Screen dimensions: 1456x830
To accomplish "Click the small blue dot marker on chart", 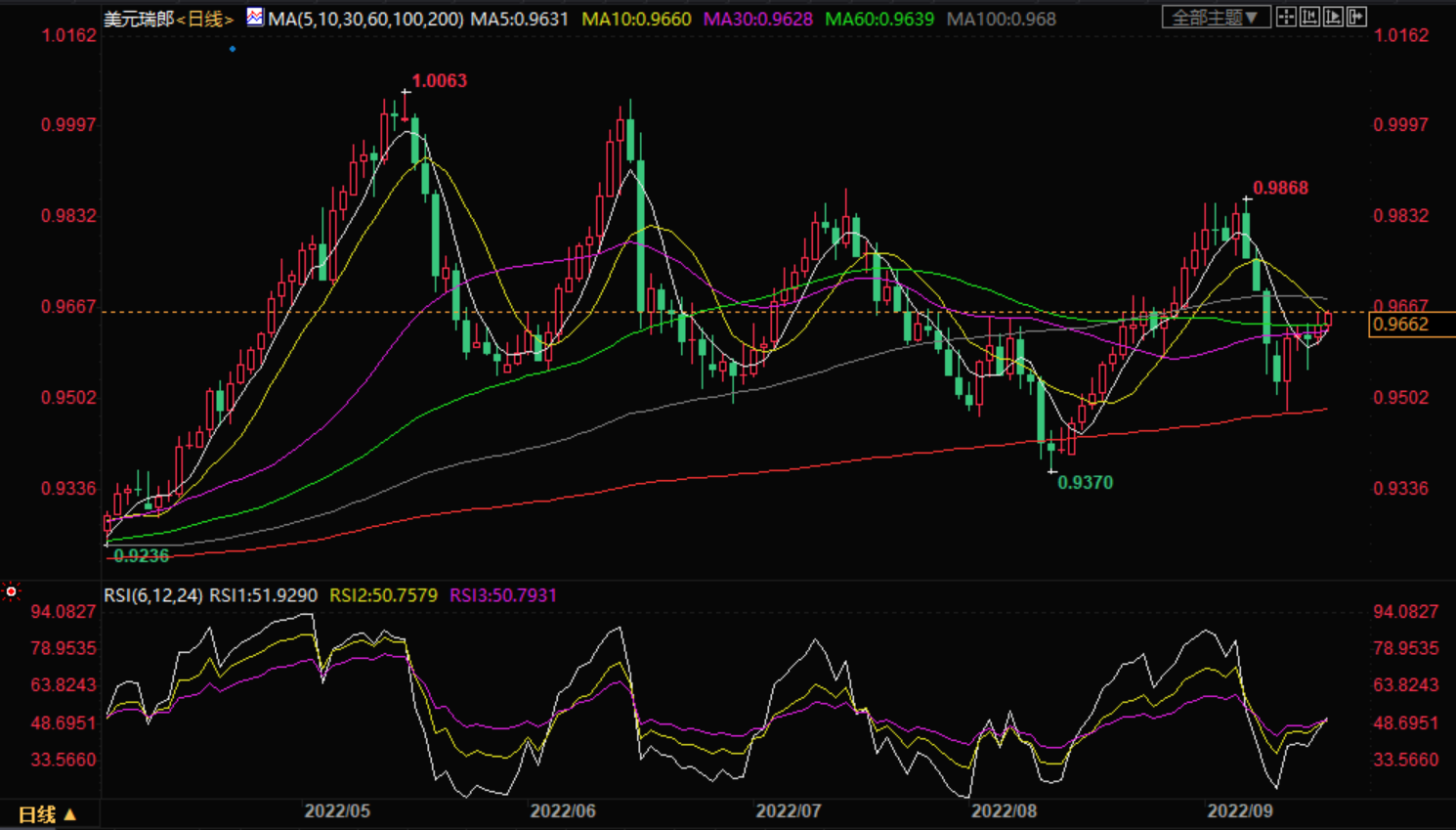I will click(233, 49).
